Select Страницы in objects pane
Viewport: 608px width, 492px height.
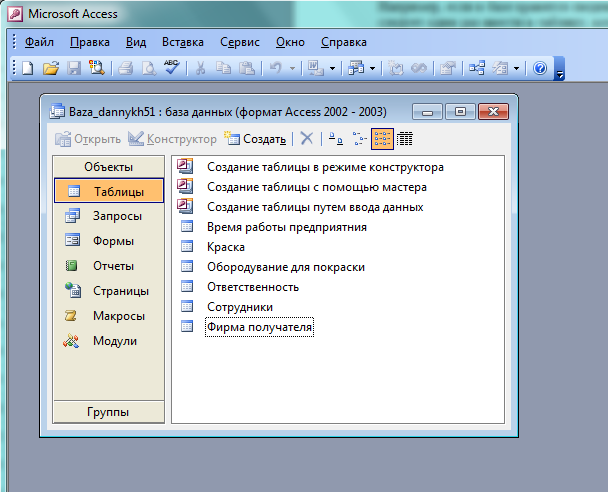pyautogui.click(x=109, y=291)
